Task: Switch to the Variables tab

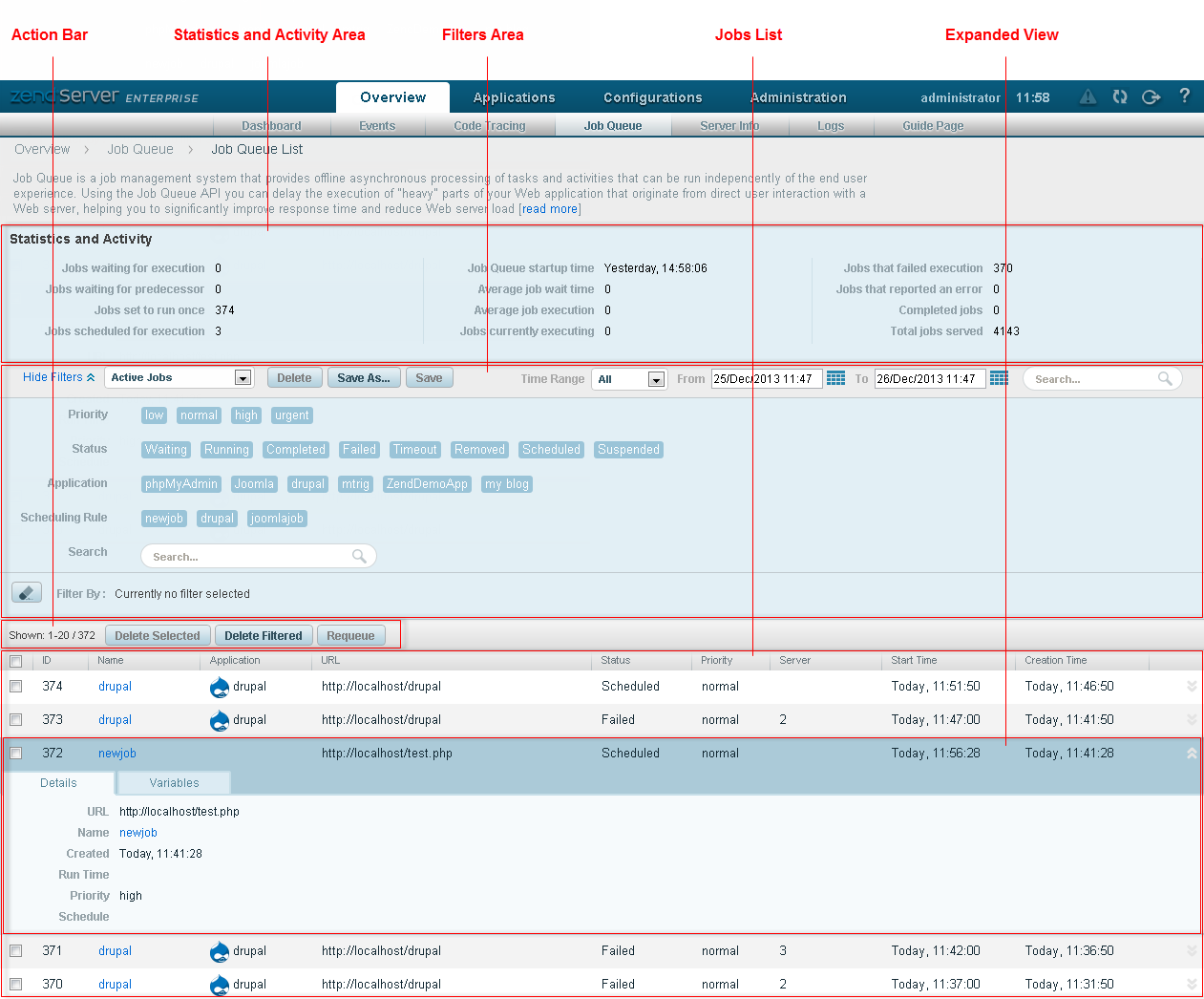Action: [174, 783]
